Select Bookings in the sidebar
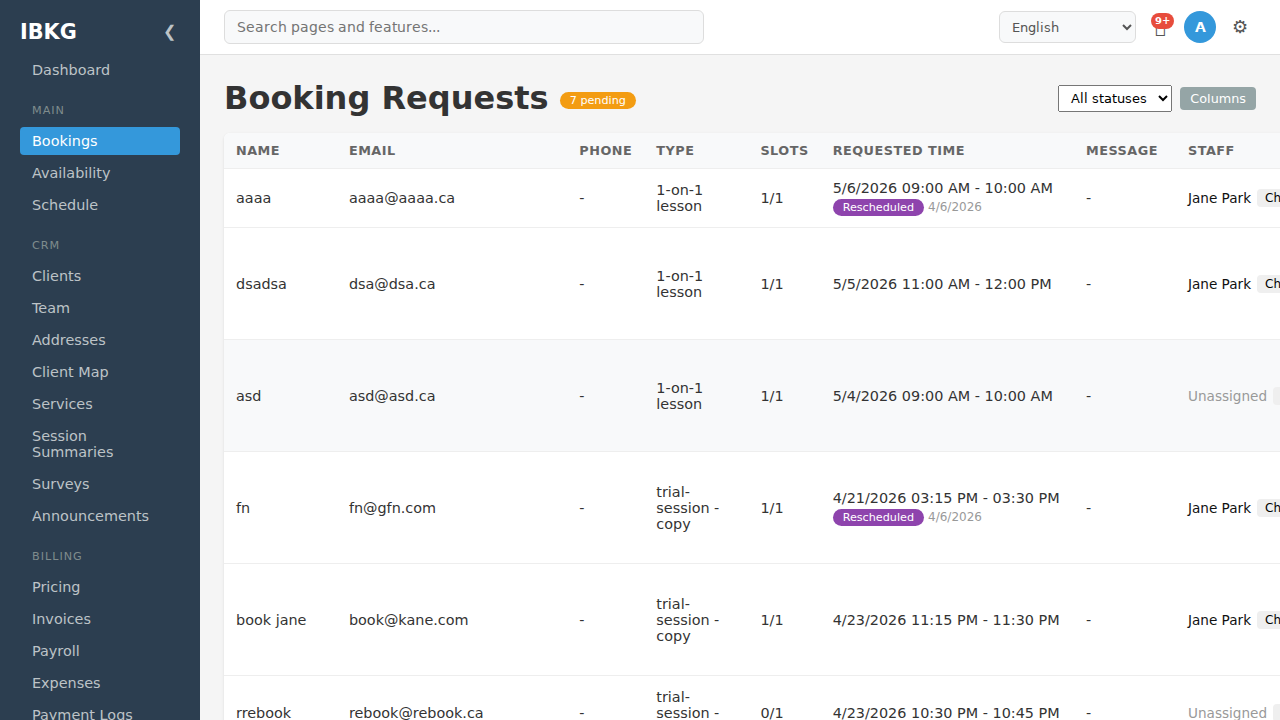The image size is (1280, 720). click(x=100, y=141)
